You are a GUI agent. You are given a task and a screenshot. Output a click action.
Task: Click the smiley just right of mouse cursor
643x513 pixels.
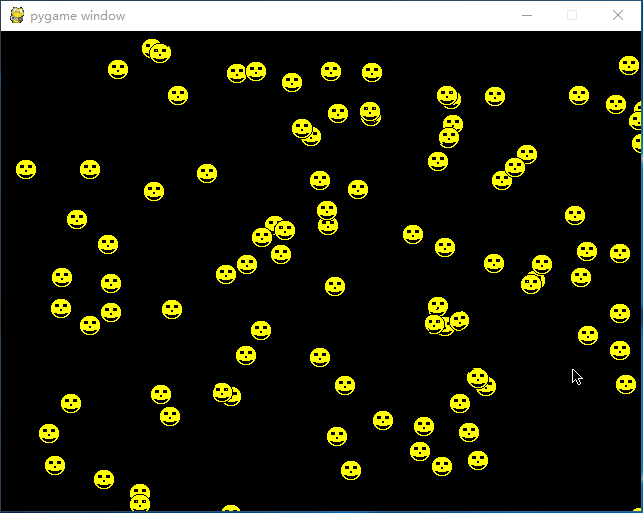click(x=626, y=384)
